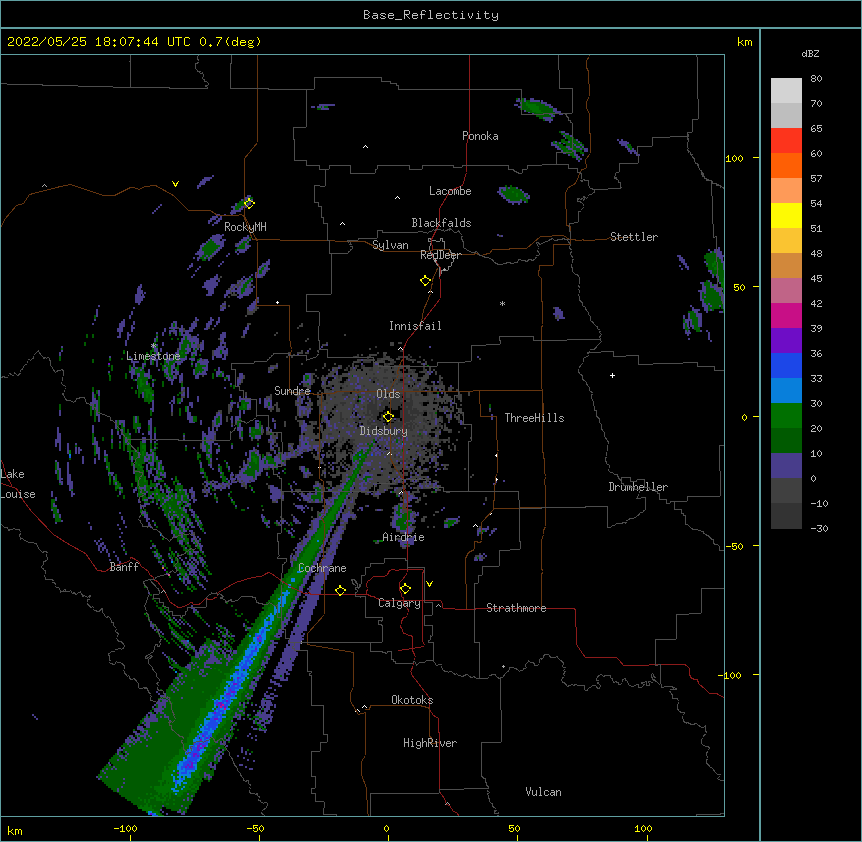Click the yellow V marker northwest of RockyMH
Screen dimensions: 862x842
coord(175,184)
